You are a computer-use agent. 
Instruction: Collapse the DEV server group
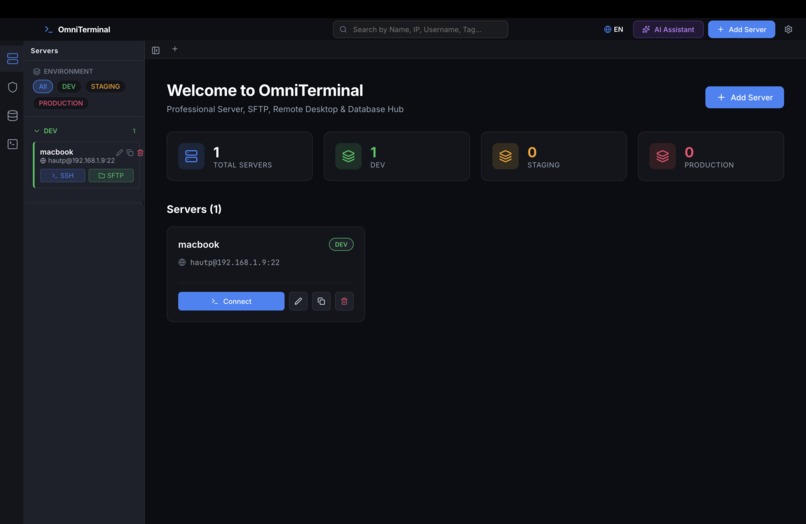click(x=36, y=131)
